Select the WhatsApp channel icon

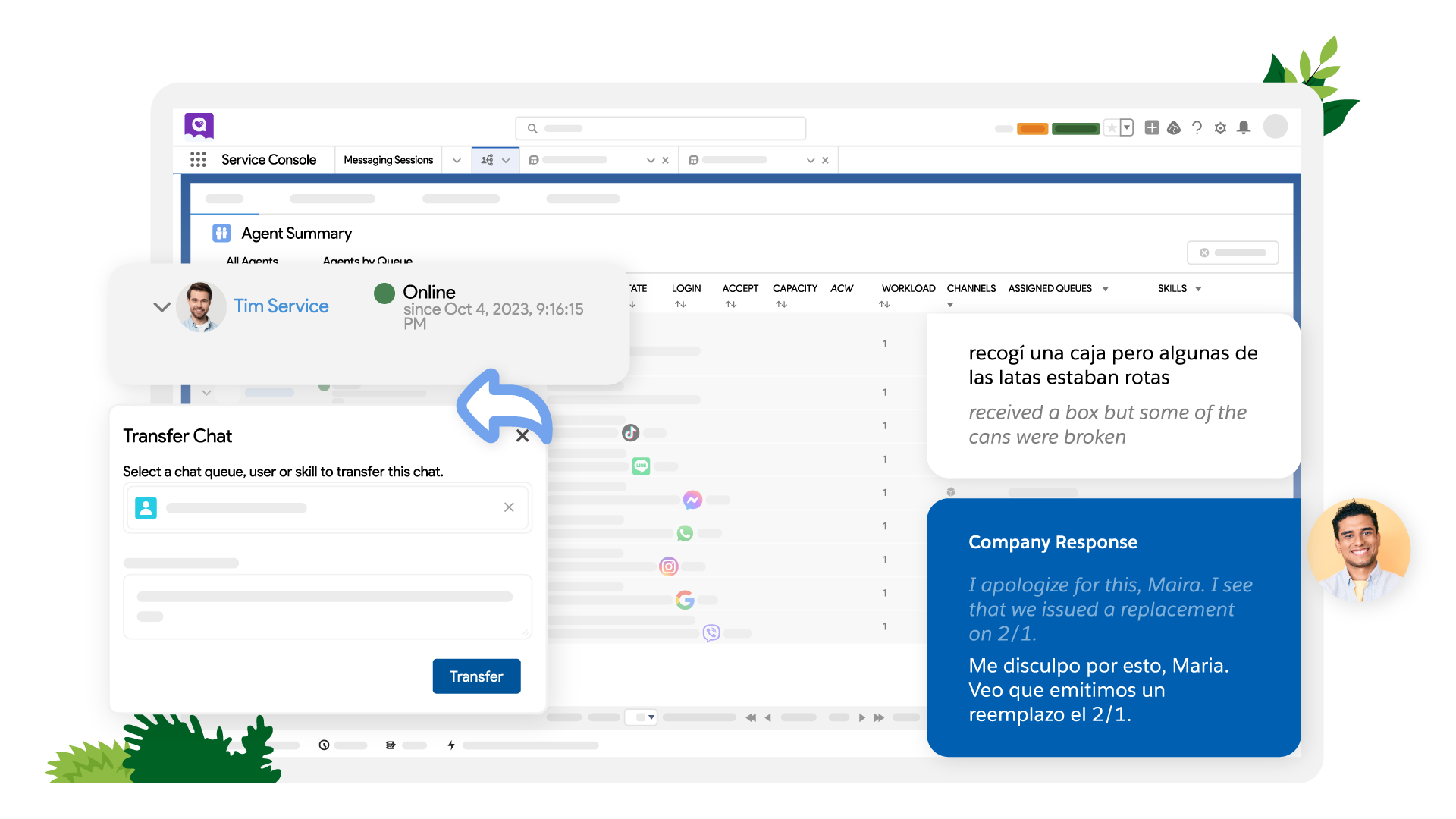686,532
